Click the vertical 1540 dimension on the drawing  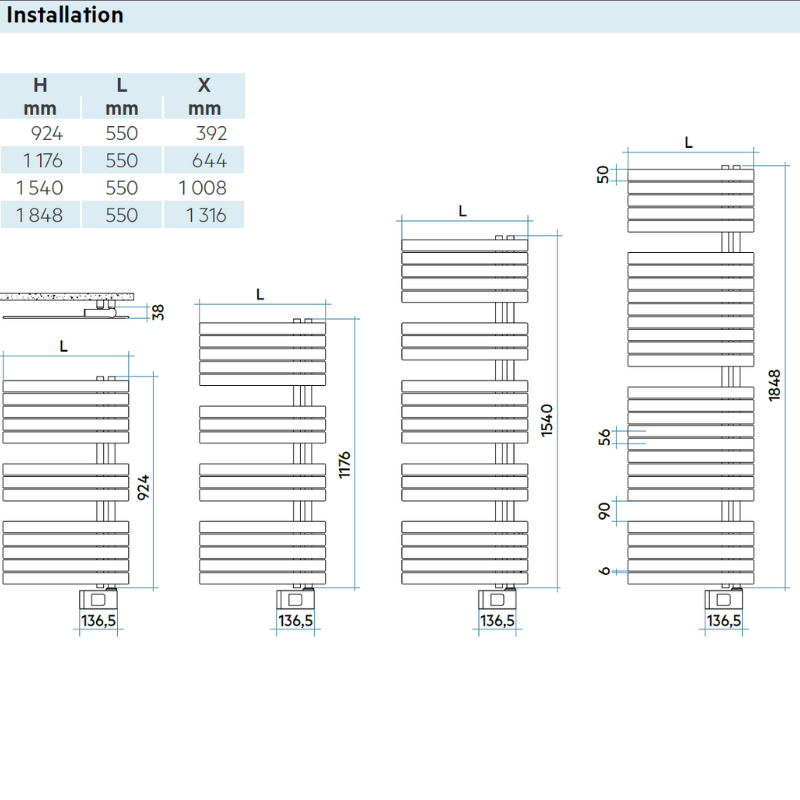(546, 420)
